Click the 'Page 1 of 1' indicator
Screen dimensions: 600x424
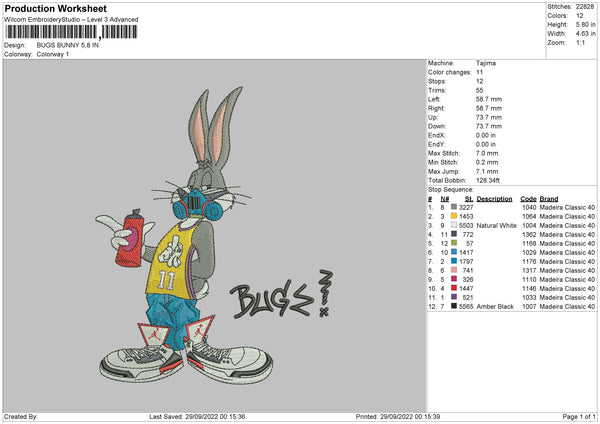pos(579,416)
